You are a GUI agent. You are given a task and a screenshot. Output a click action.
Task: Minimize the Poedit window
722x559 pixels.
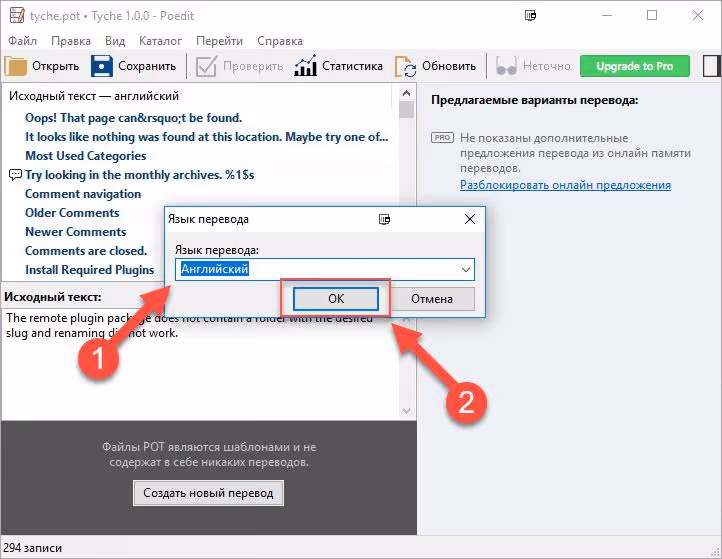607,15
